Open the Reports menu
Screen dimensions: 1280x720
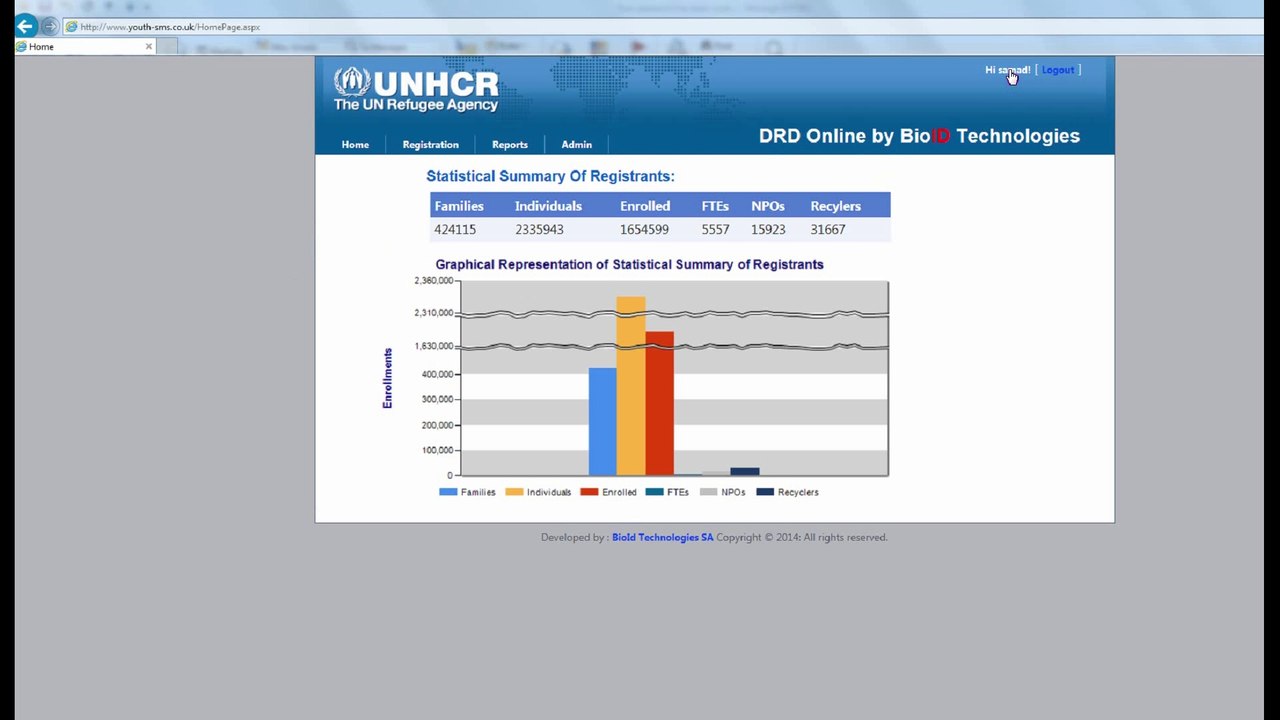click(x=510, y=144)
